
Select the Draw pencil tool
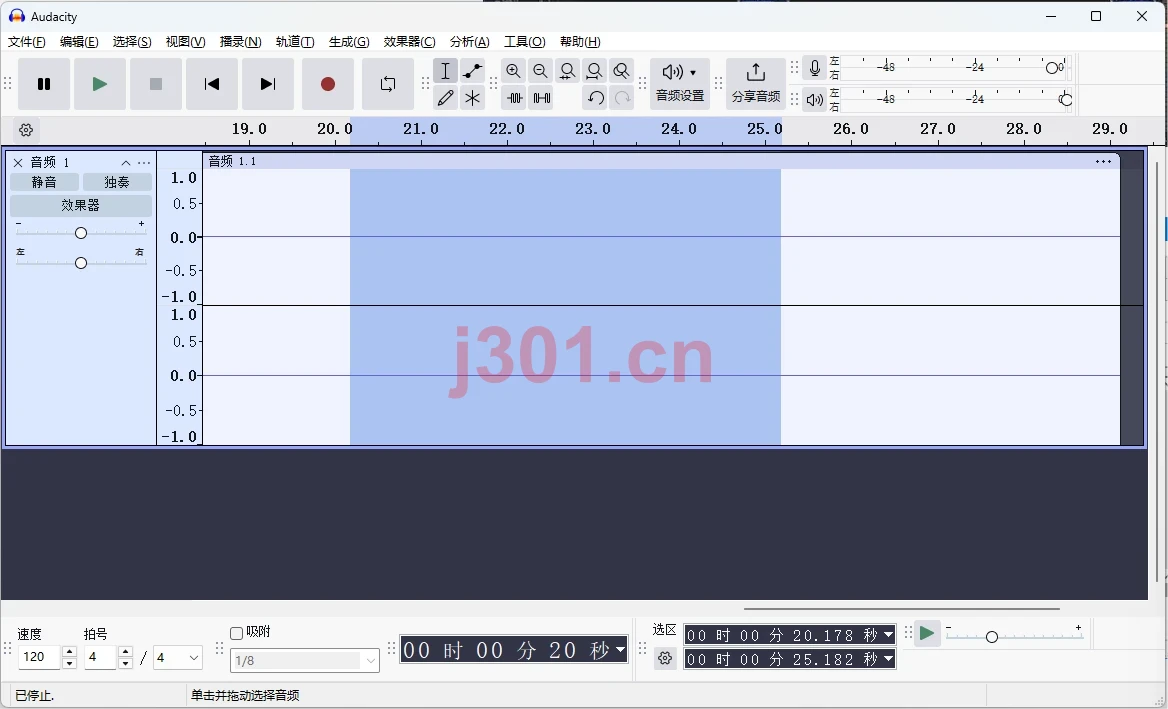click(x=445, y=98)
